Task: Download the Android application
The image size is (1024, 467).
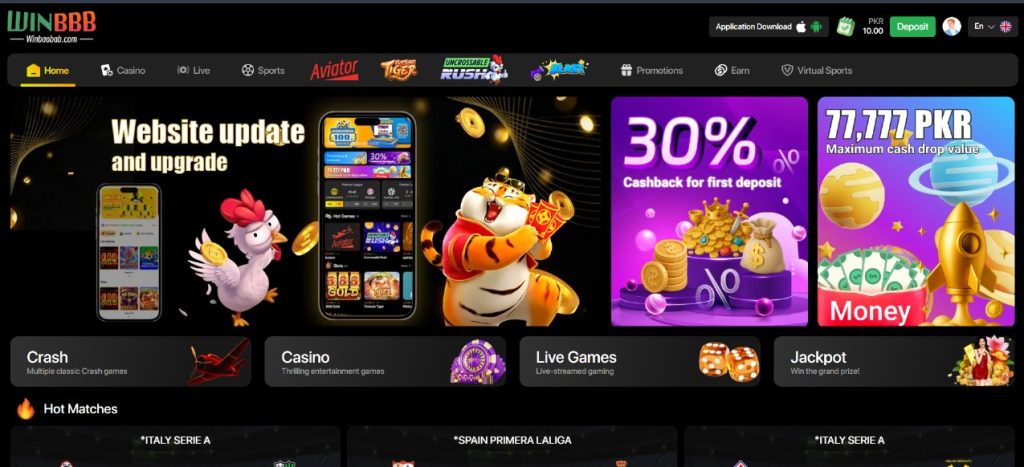Action: pyautogui.click(x=816, y=27)
